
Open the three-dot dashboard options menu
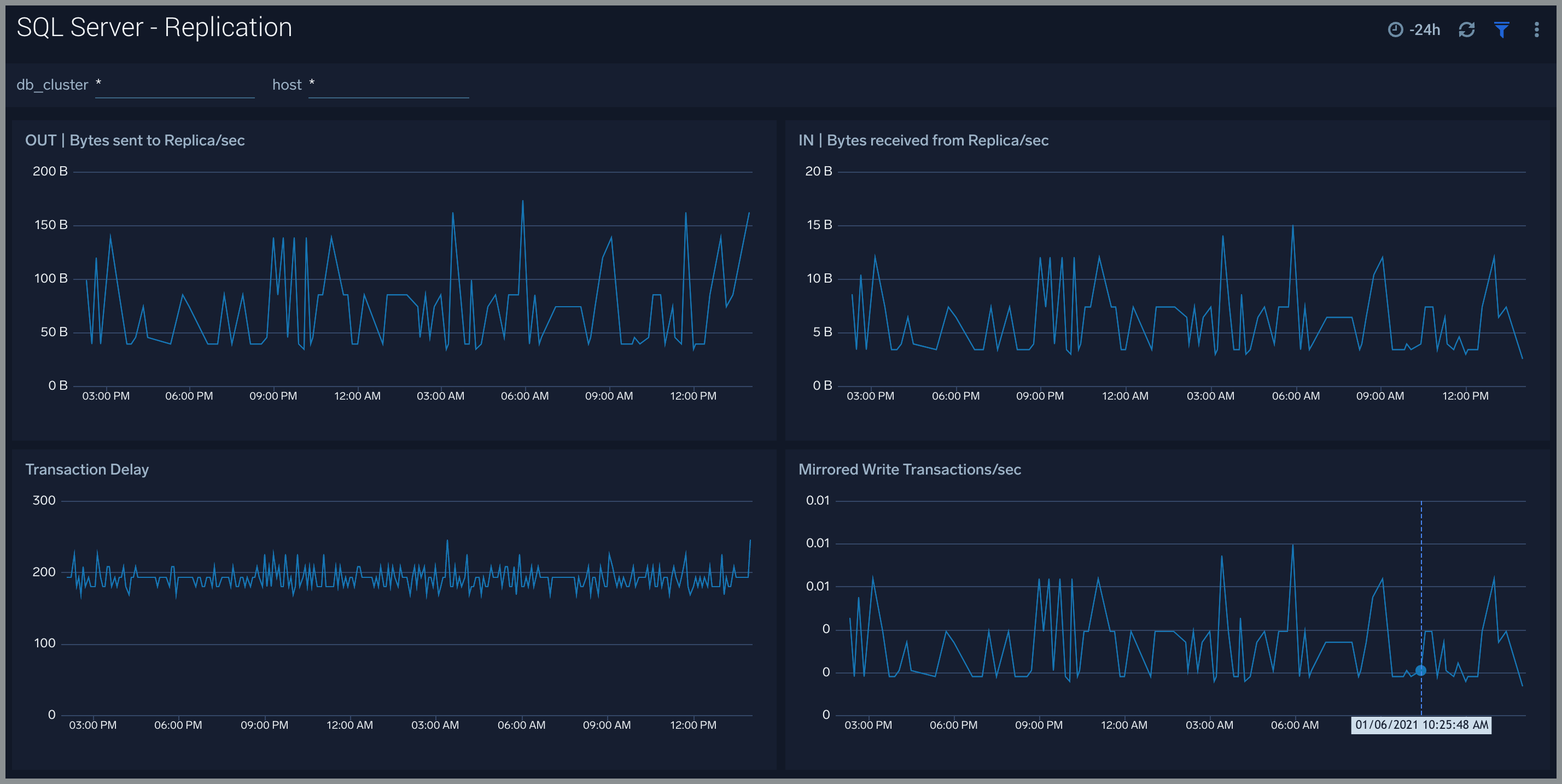tap(1536, 29)
